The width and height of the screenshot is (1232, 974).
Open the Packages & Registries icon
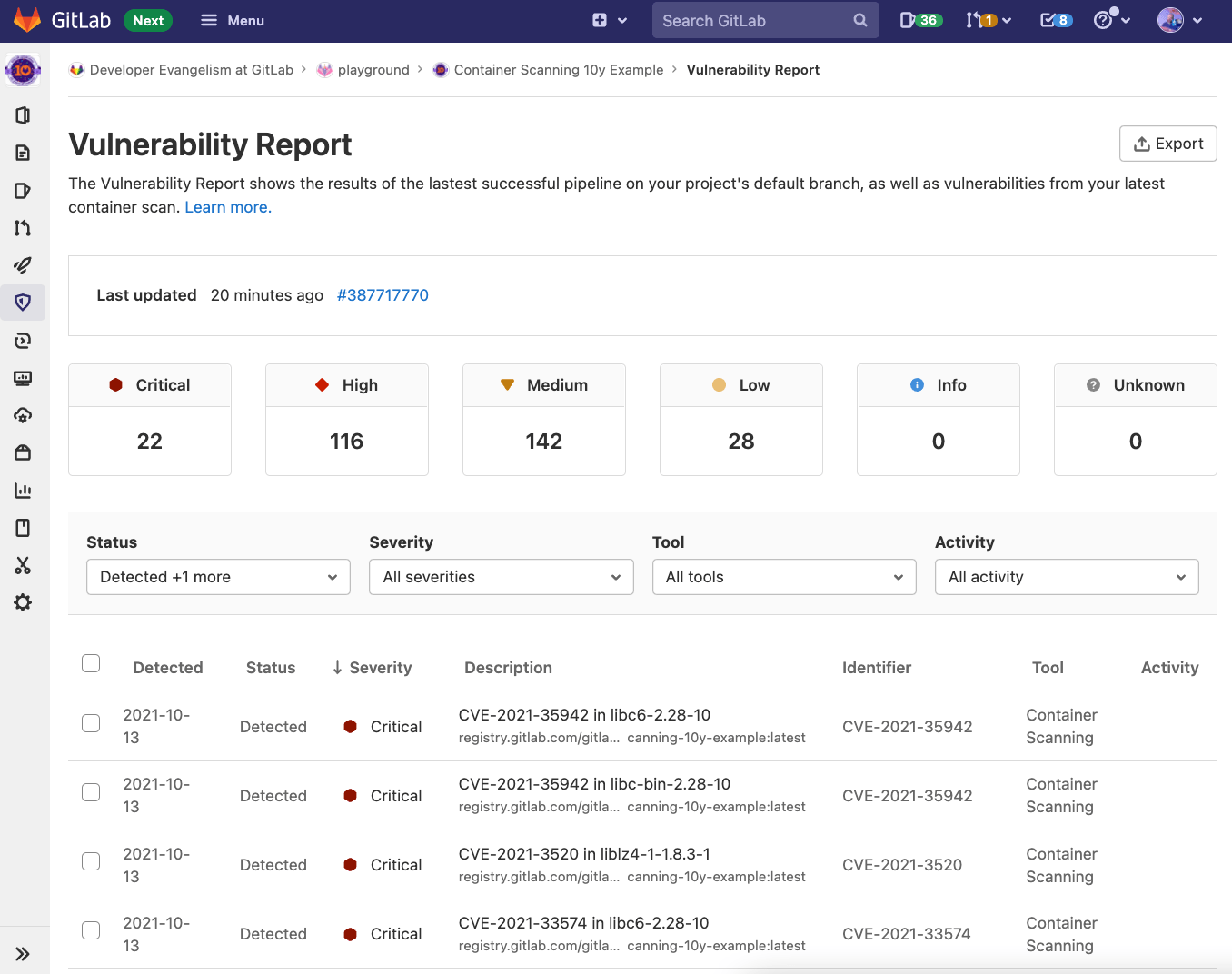[x=23, y=452]
